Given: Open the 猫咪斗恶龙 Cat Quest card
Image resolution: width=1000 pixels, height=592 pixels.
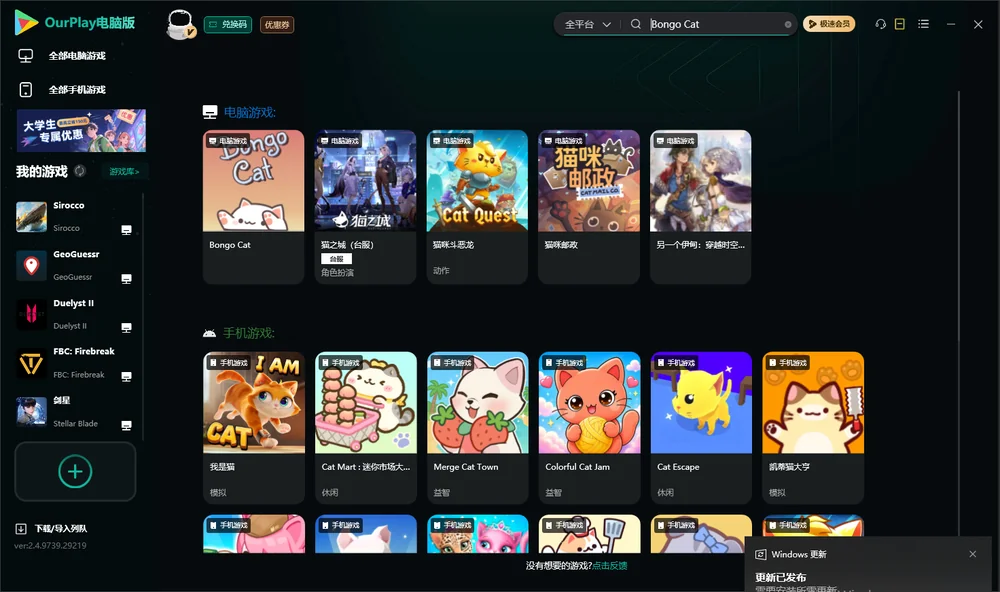Looking at the screenshot, I should coord(477,207).
